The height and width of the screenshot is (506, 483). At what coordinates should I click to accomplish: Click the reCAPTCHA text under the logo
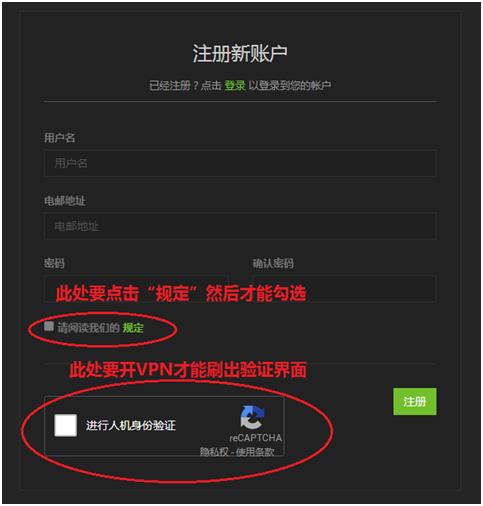[x=256, y=438]
